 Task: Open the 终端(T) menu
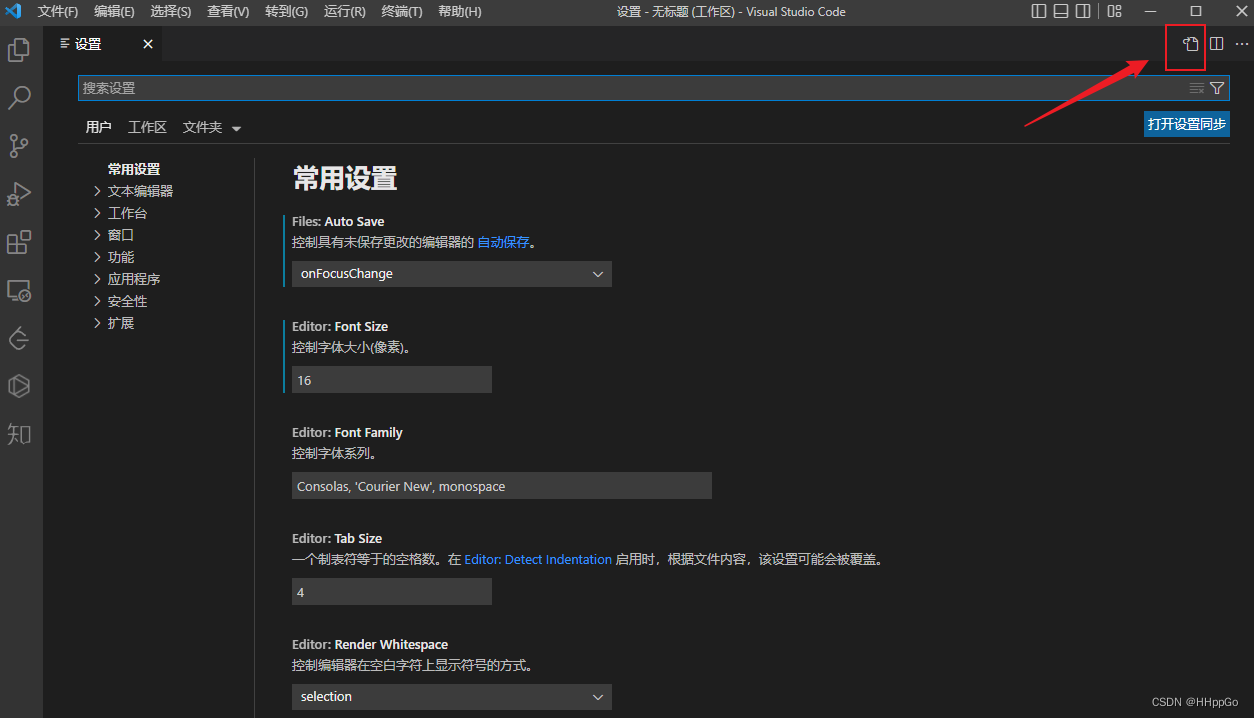(x=402, y=12)
